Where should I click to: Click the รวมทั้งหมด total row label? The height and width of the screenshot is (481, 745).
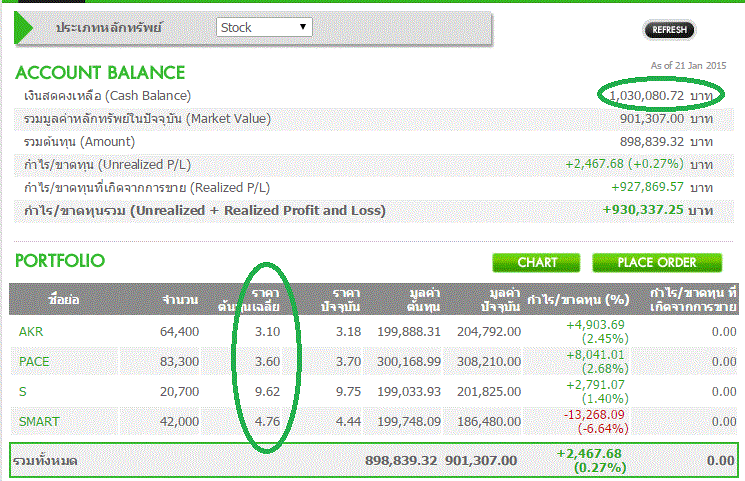point(45,460)
